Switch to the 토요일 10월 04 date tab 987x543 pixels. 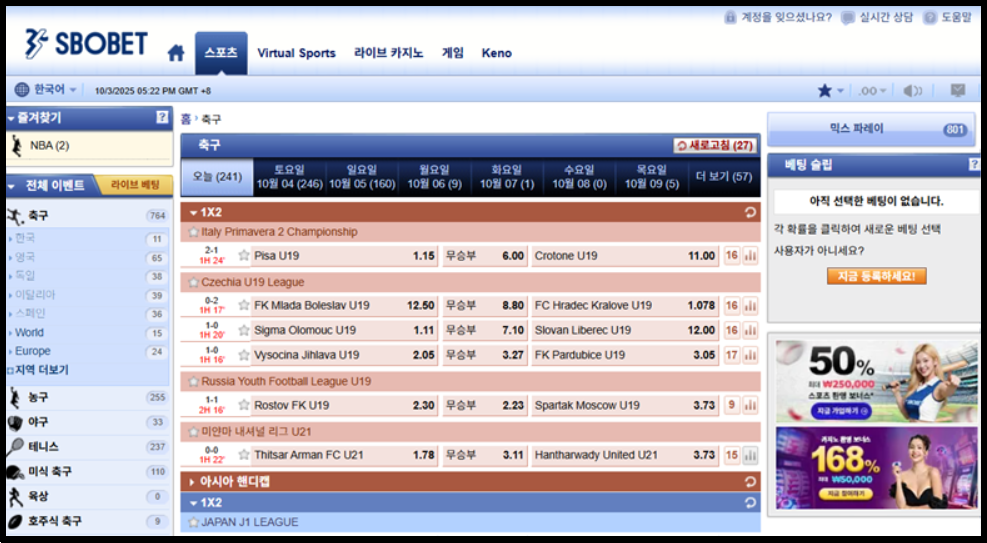tap(289, 177)
